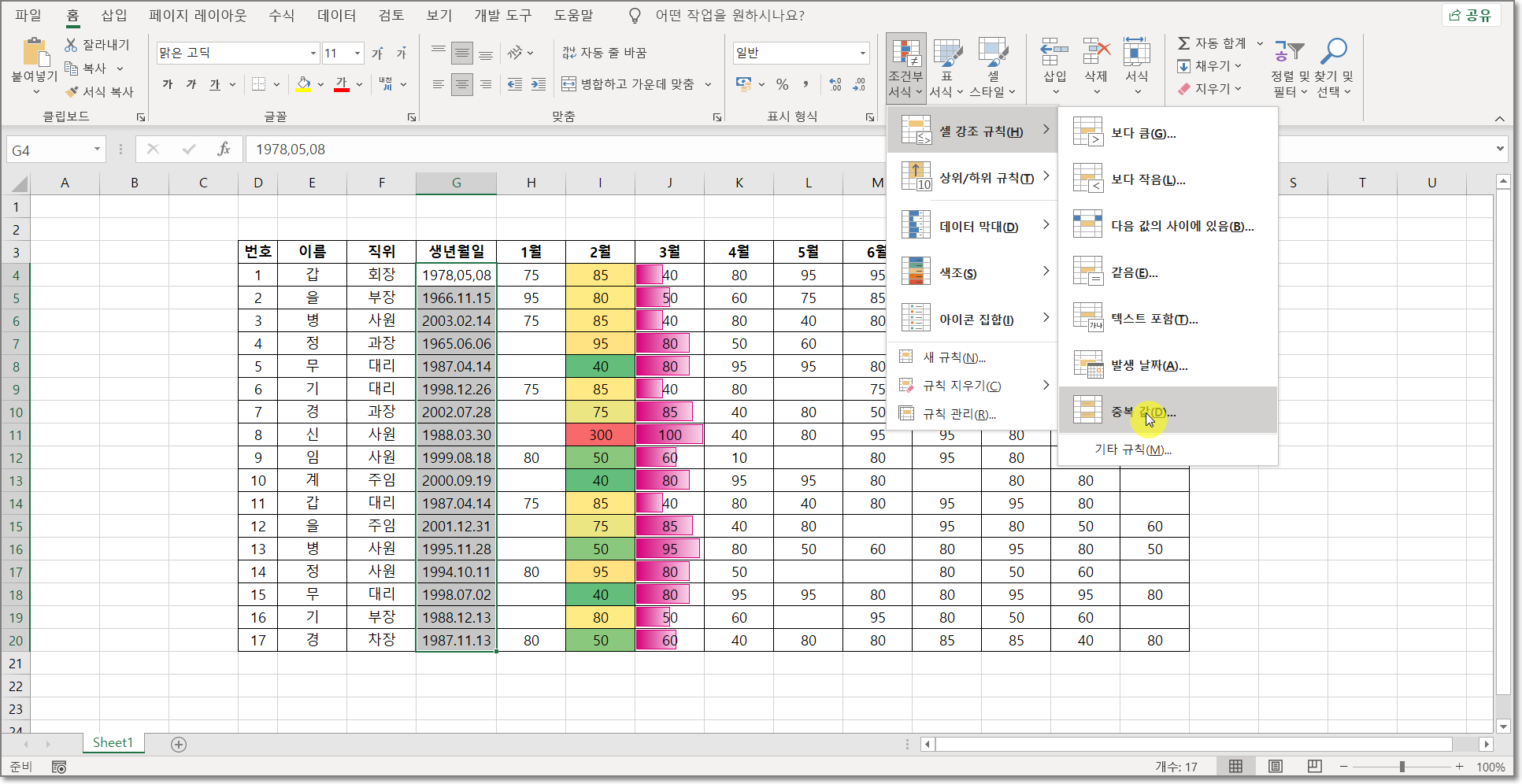Click the macro record icon in status bar
The height and width of the screenshot is (784, 1522).
coord(59,767)
